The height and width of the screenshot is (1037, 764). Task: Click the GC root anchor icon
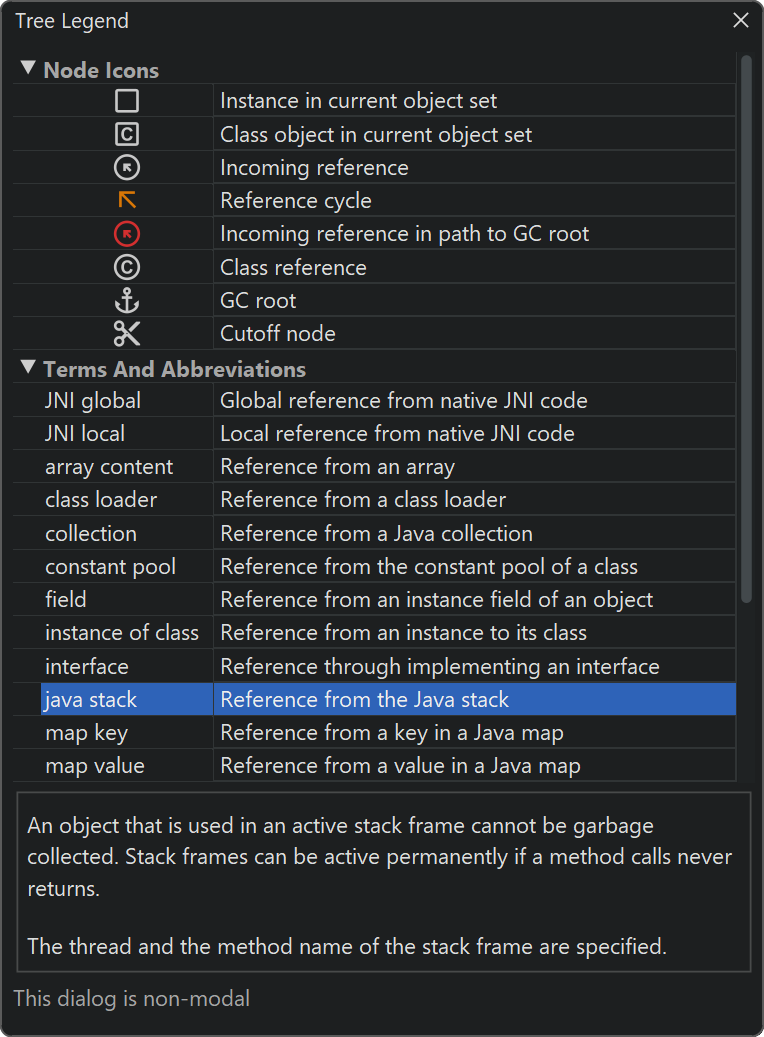pyautogui.click(x=127, y=300)
